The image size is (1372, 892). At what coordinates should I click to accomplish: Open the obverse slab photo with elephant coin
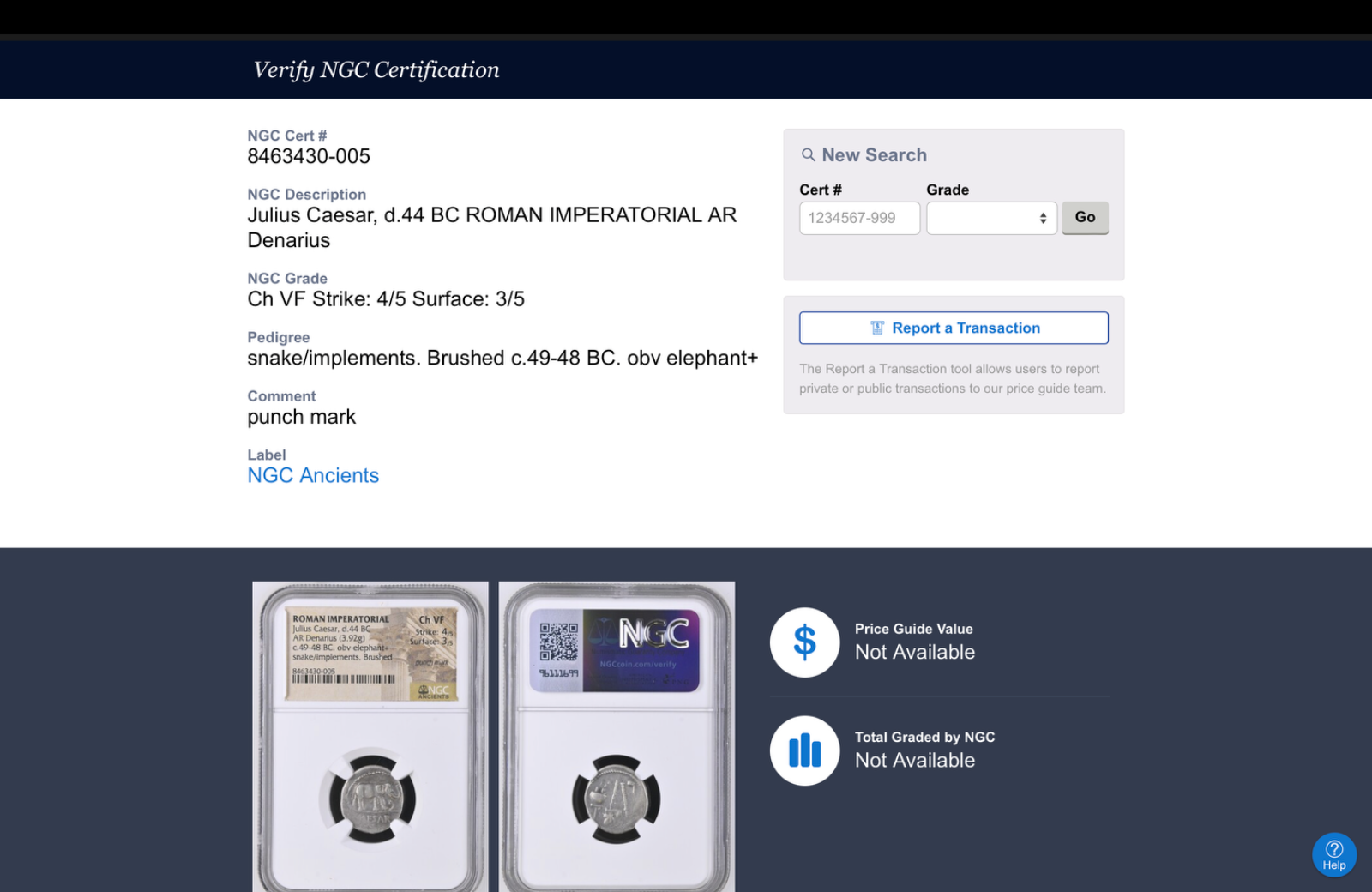tap(370, 738)
